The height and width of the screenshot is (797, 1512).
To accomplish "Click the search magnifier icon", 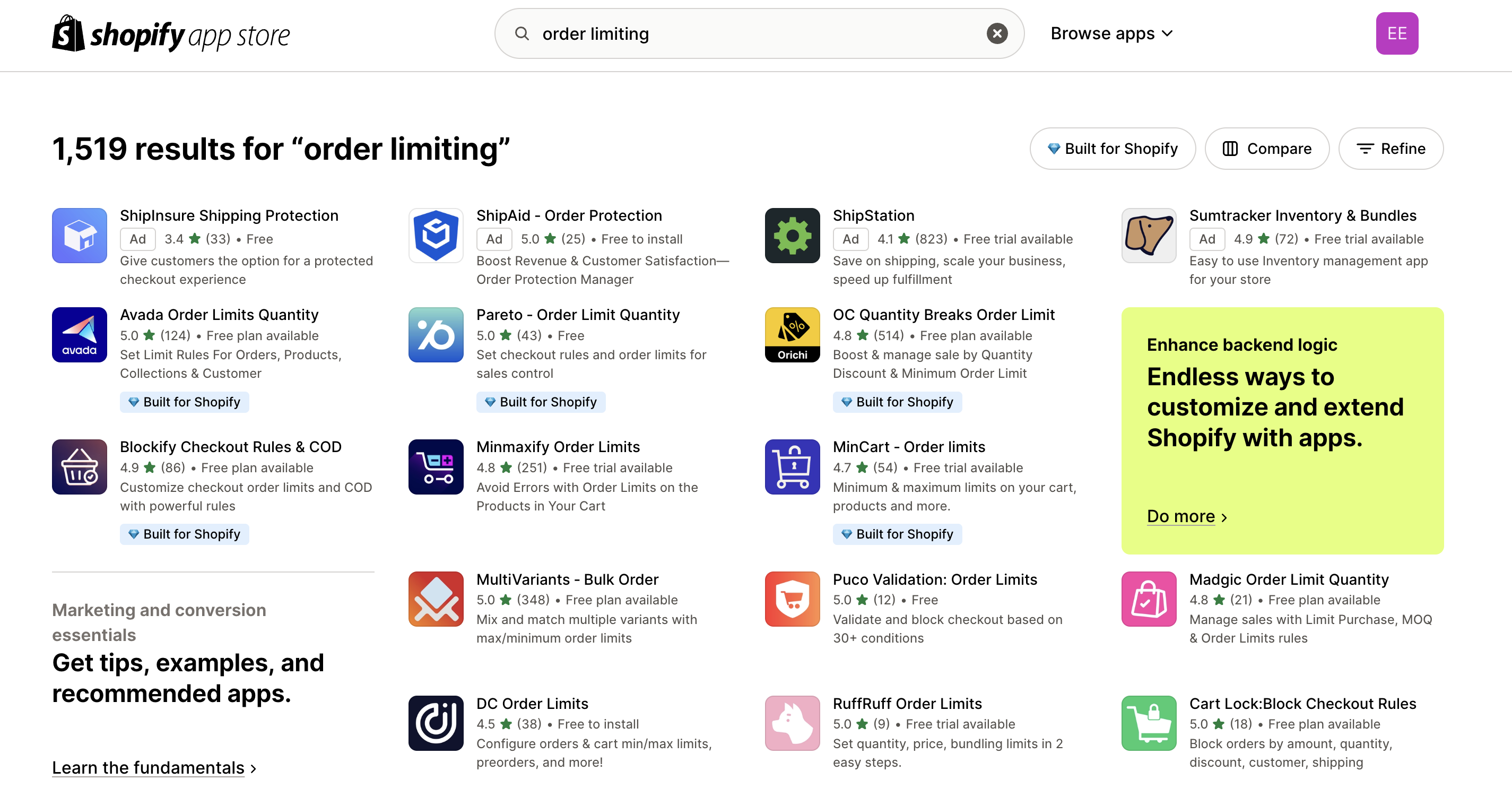I will pos(522,33).
